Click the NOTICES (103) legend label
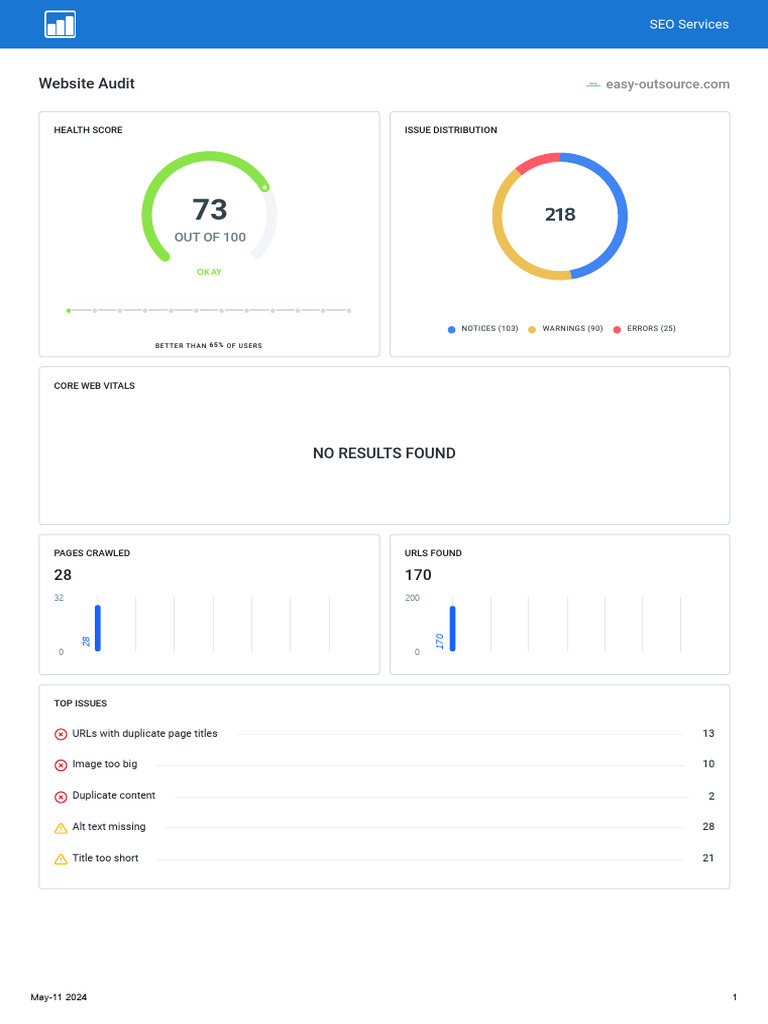Viewport: 768px width, 1024px height. click(x=490, y=328)
